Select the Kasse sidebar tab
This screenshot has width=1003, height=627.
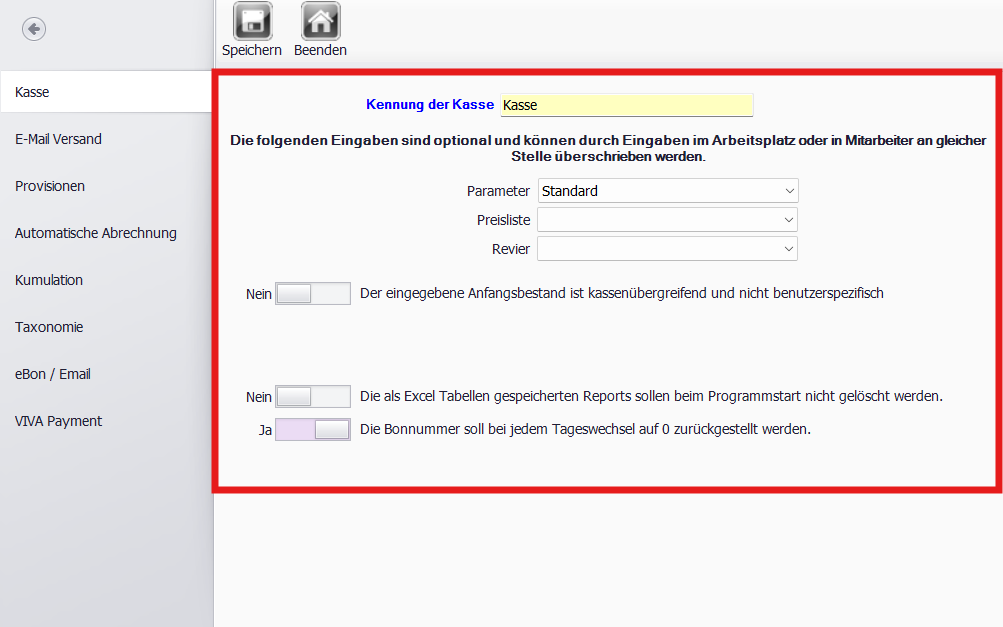point(106,92)
